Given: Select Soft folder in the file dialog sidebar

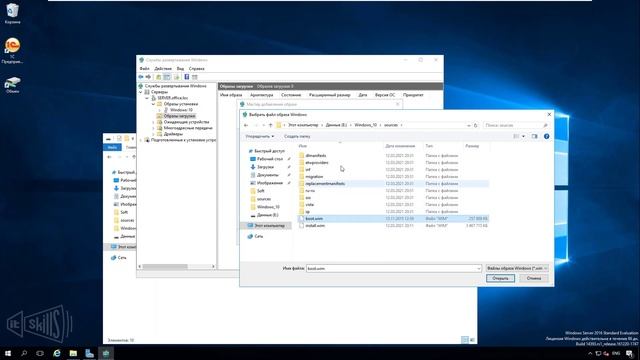Looking at the screenshot, I should point(261,191).
